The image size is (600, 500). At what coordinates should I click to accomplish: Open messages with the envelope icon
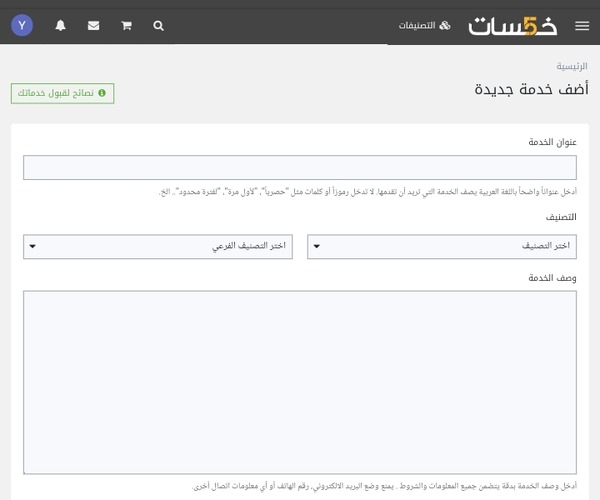click(93, 25)
